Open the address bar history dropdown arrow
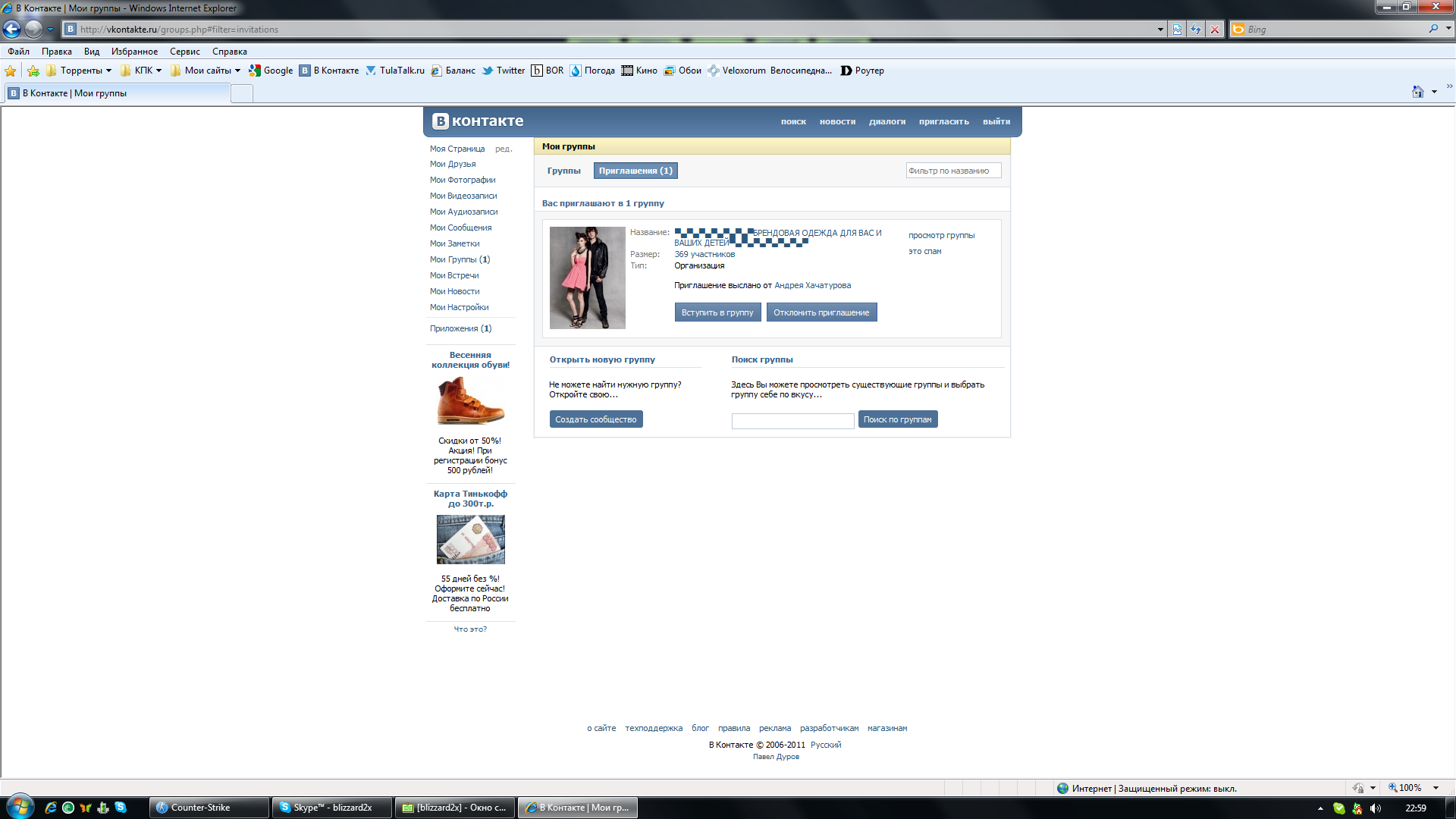Viewport: 1456px width, 819px height. tap(1160, 30)
